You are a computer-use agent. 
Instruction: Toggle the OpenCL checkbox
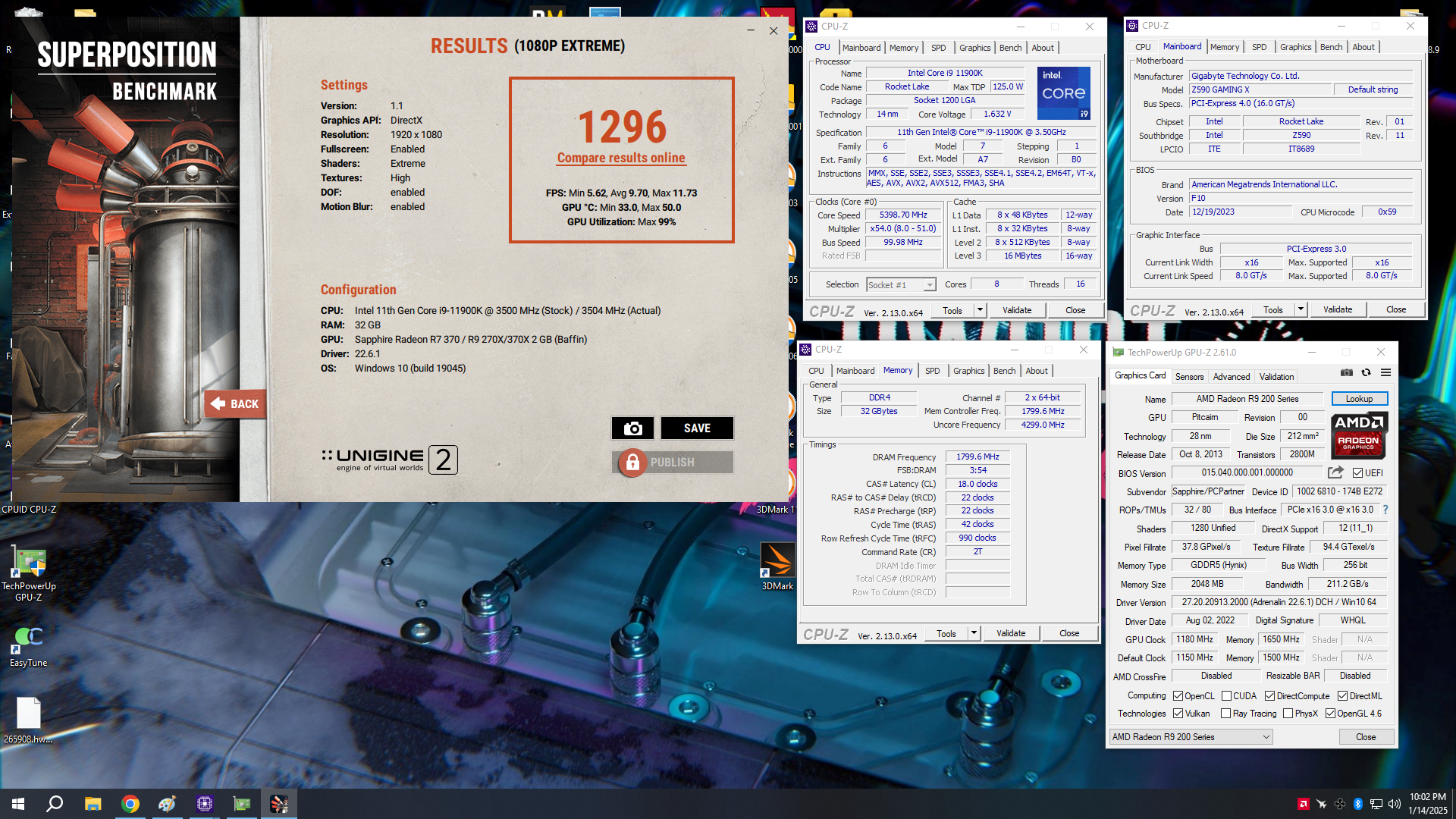point(1178,695)
